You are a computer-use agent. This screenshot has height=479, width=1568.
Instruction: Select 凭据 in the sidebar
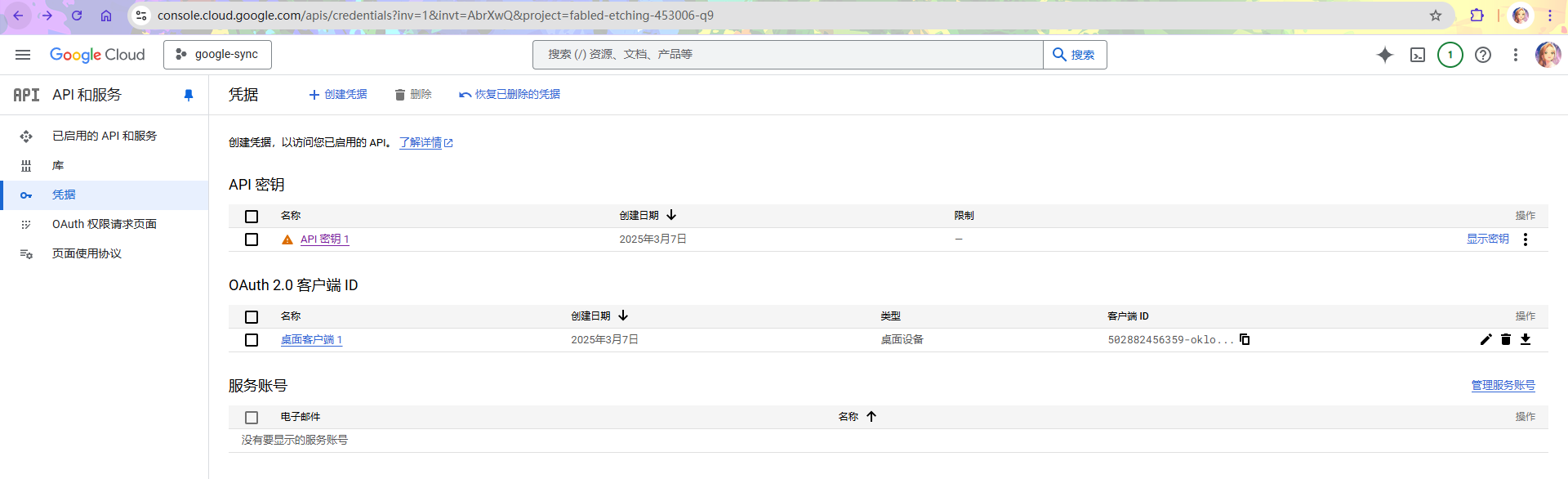click(x=105, y=195)
